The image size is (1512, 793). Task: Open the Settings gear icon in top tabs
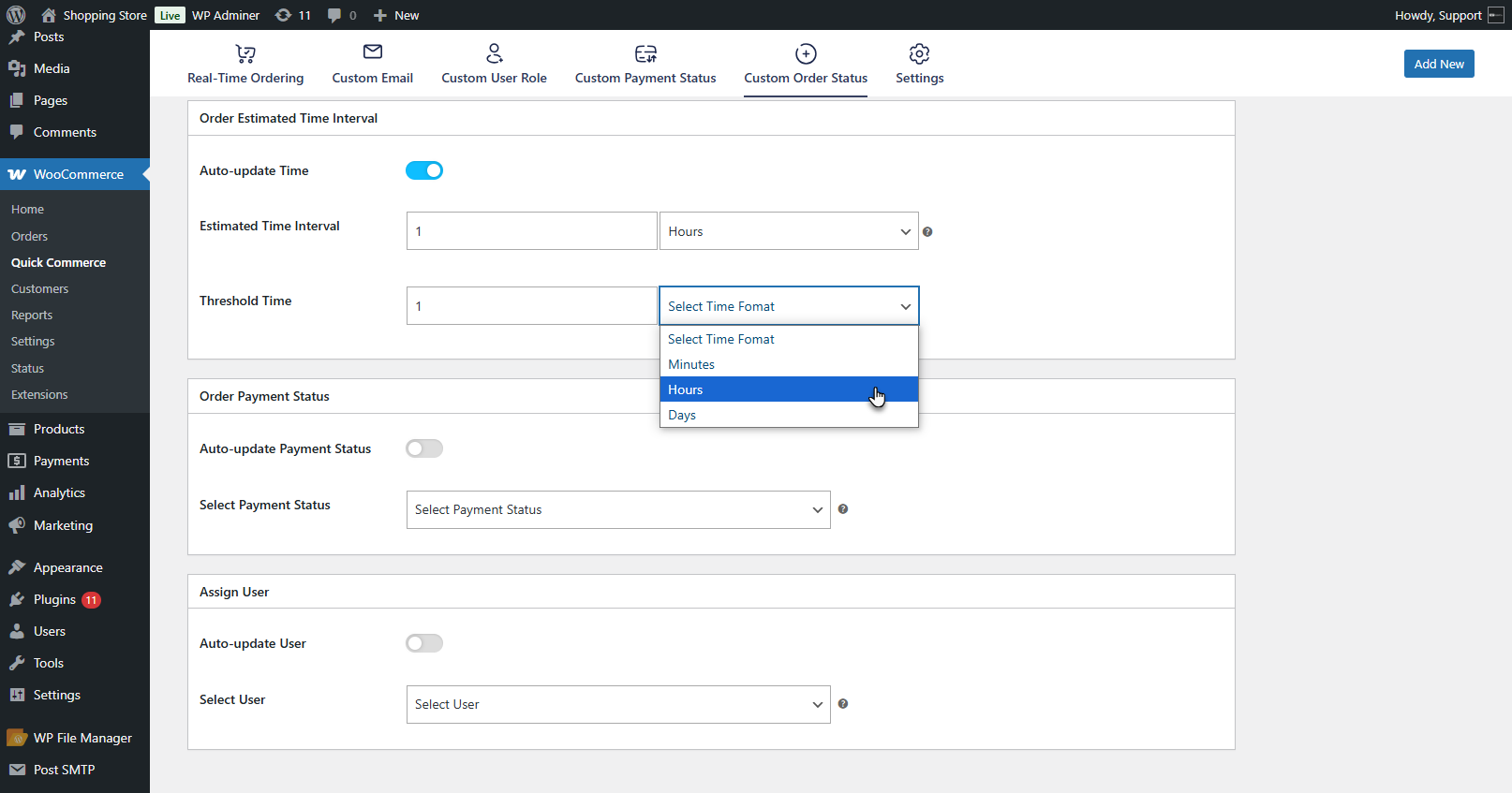pos(919,54)
